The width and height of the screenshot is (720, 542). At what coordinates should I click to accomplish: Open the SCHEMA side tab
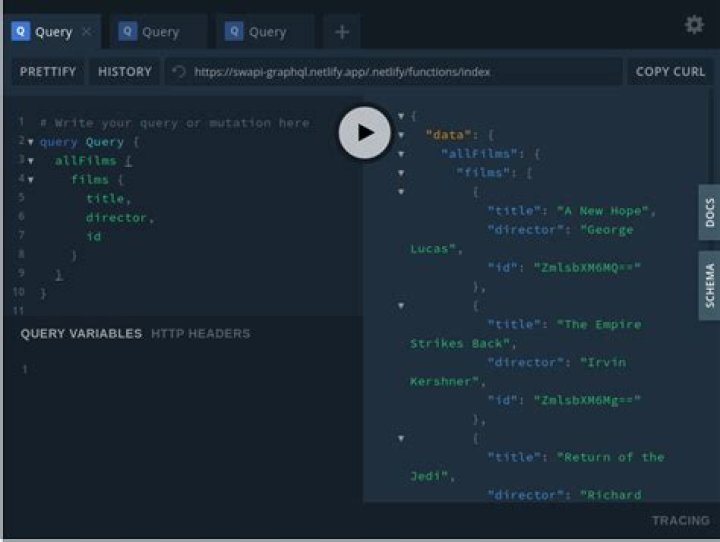click(x=709, y=285)
